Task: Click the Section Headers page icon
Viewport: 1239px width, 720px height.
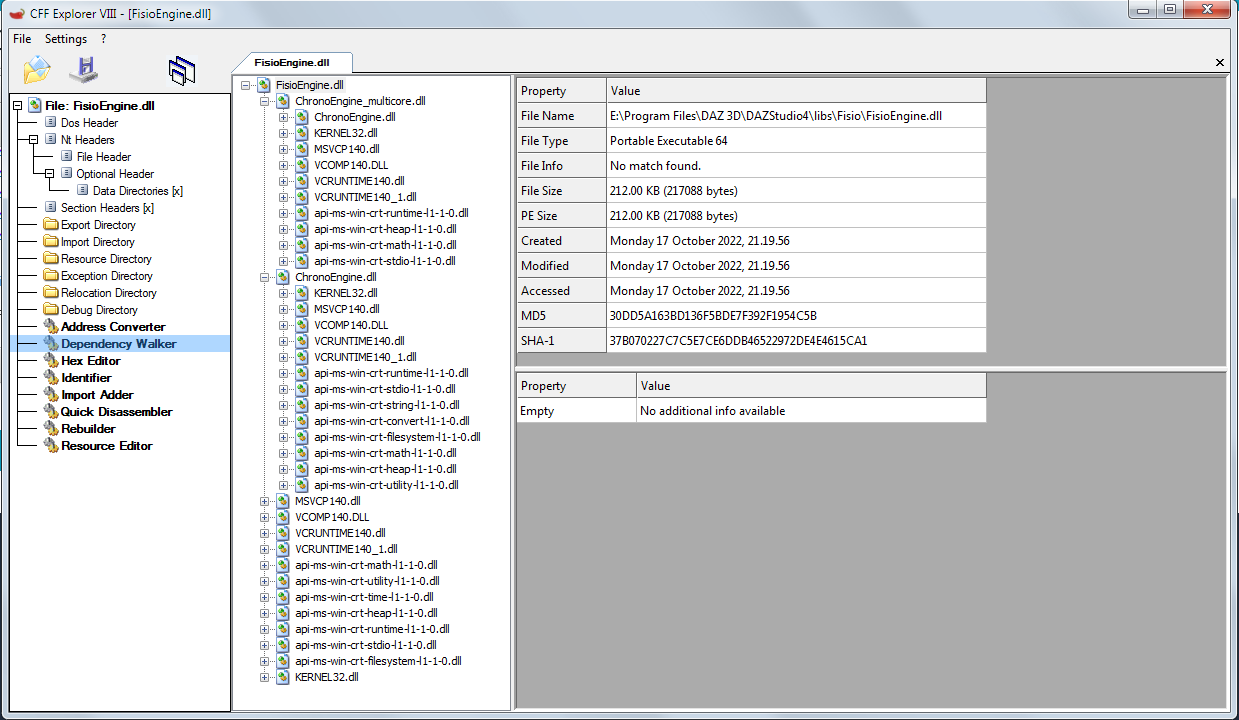Action: click(51, 207)
